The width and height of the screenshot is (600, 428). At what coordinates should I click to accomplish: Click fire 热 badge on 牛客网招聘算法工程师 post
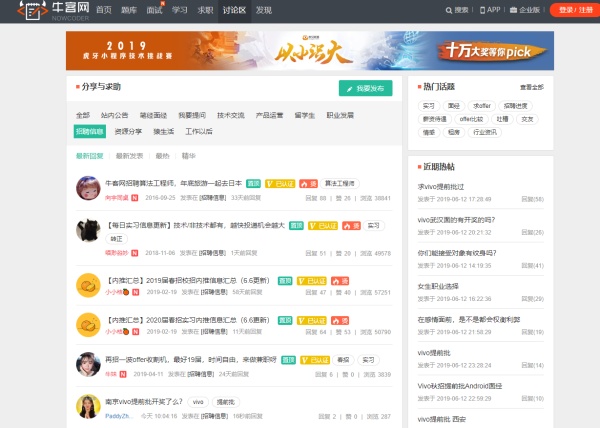click(x=308, y=184)
